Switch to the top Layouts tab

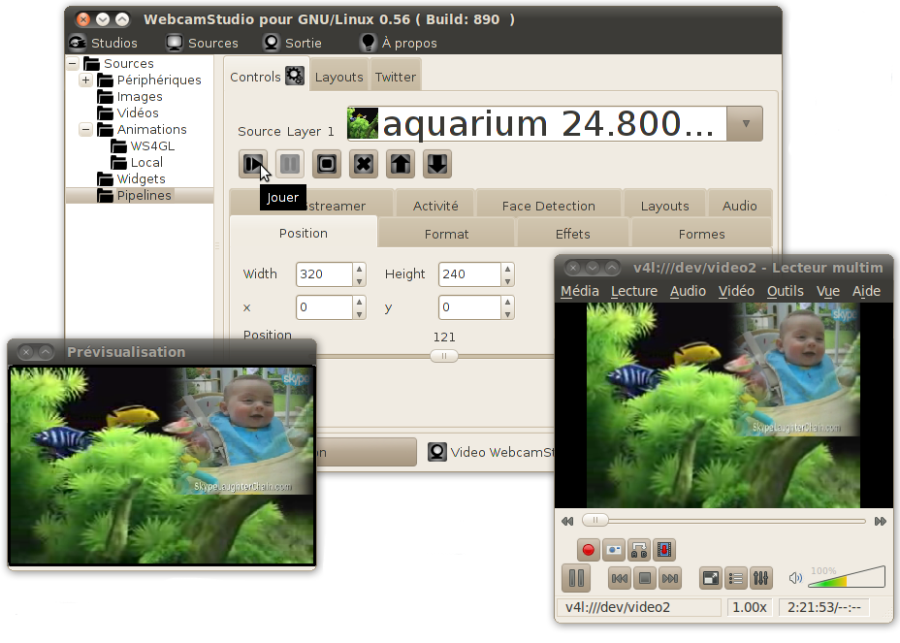(339, 77)
